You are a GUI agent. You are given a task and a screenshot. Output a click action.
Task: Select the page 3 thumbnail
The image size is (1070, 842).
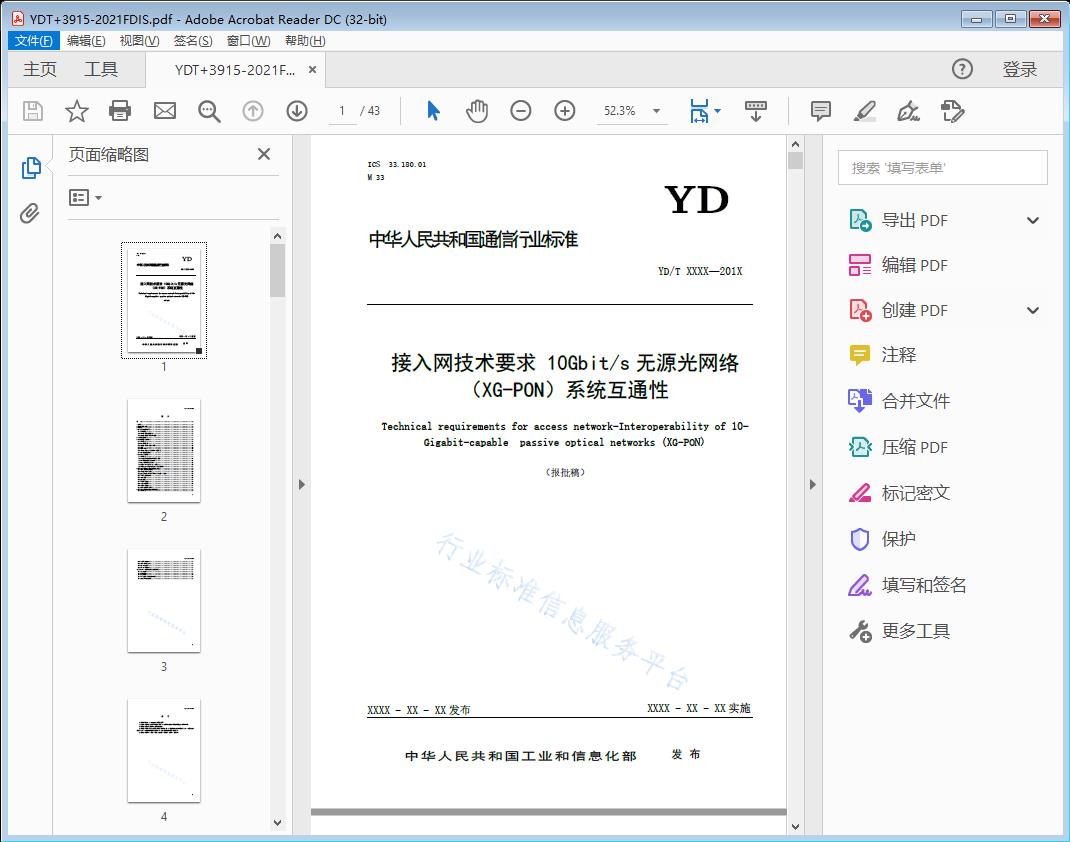(163, 600)
